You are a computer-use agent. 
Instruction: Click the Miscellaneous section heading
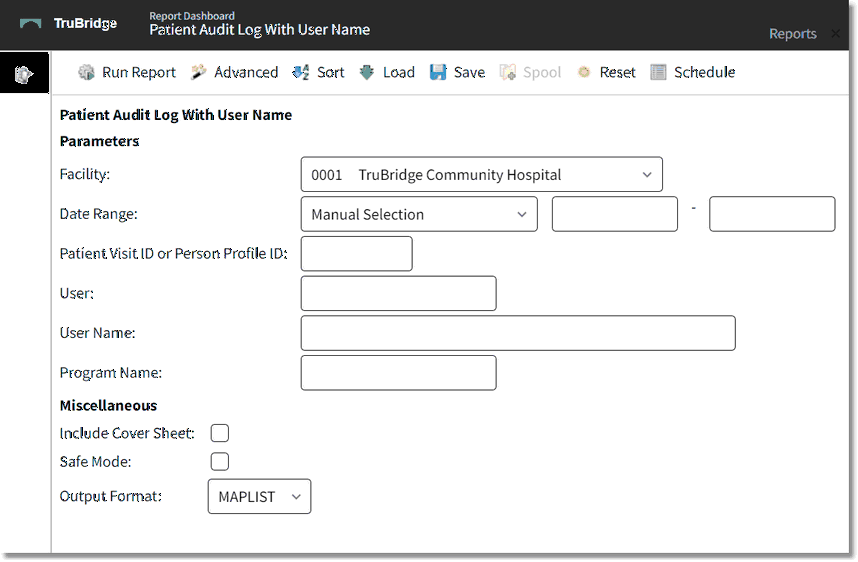pos(108,405)
